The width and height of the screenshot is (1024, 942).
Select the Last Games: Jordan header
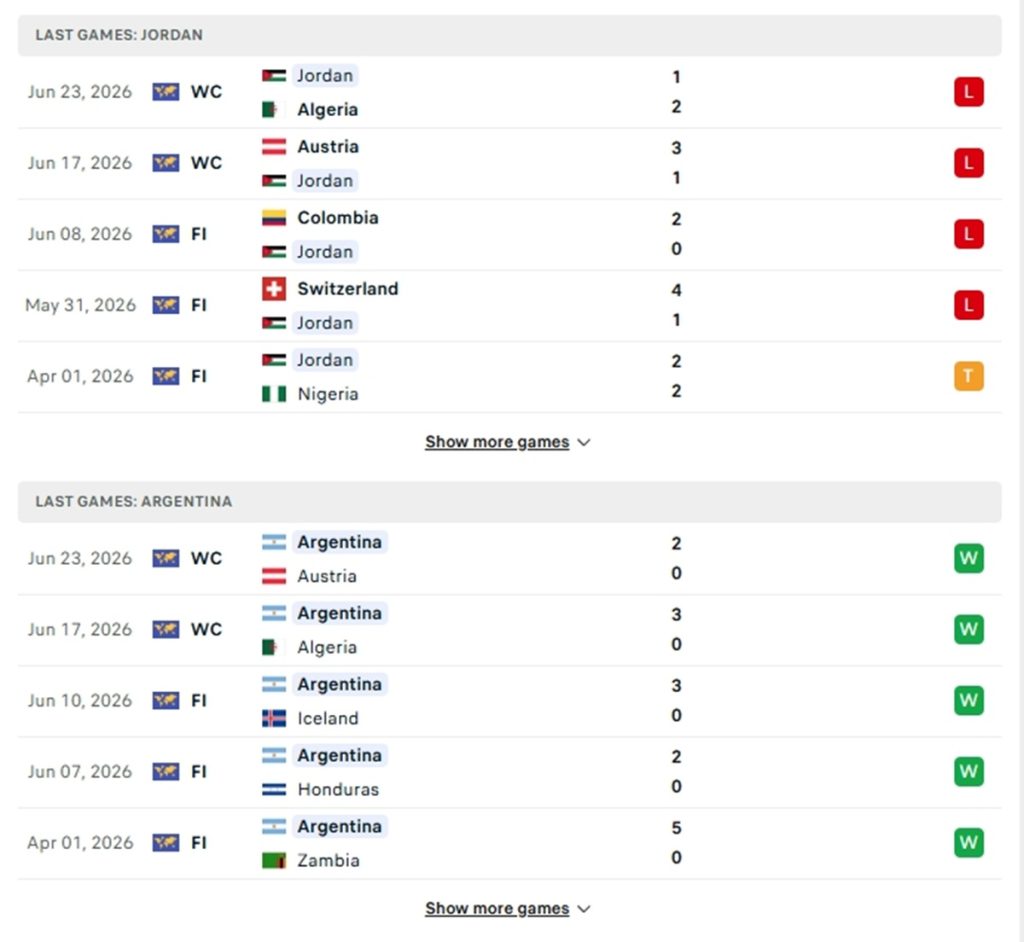(x=509, y=35)
